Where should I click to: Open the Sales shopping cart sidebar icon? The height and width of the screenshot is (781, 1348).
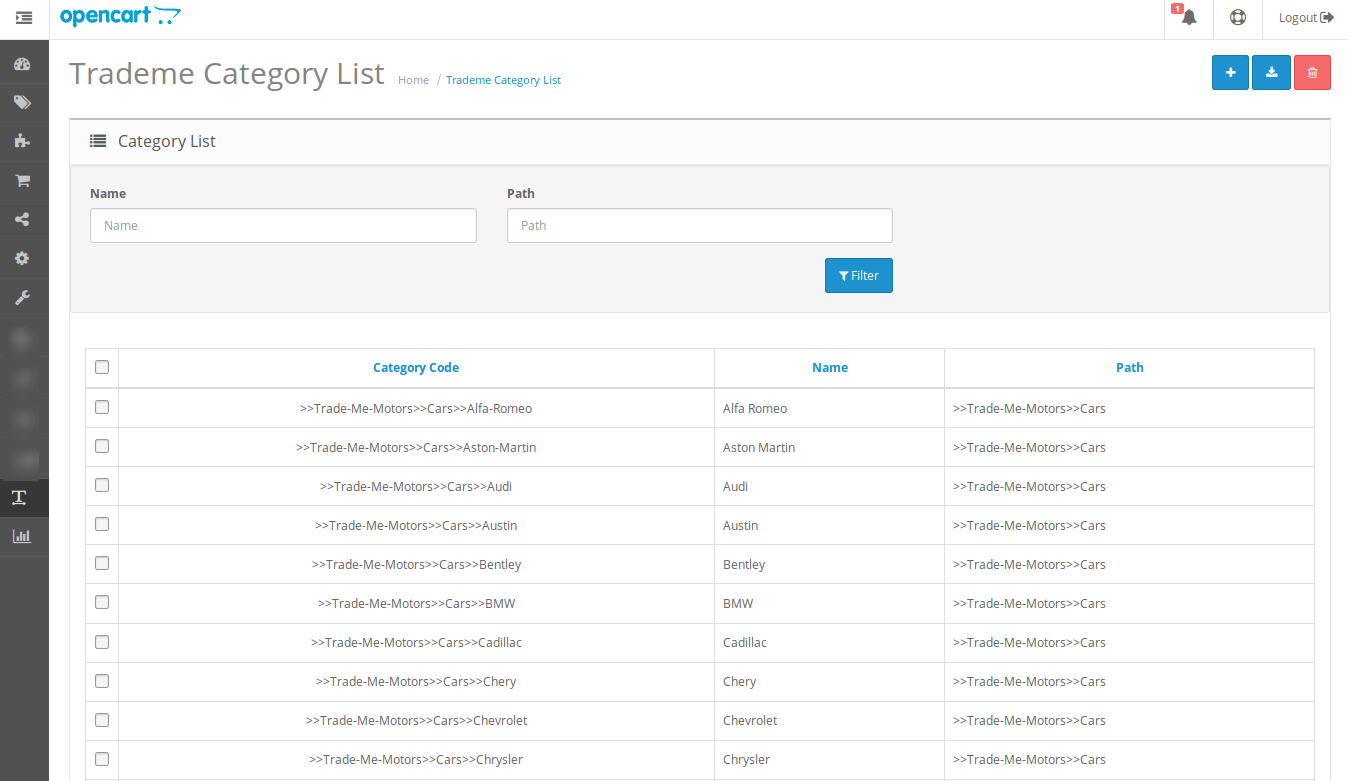pyautogui.click(x=22, y=181)
